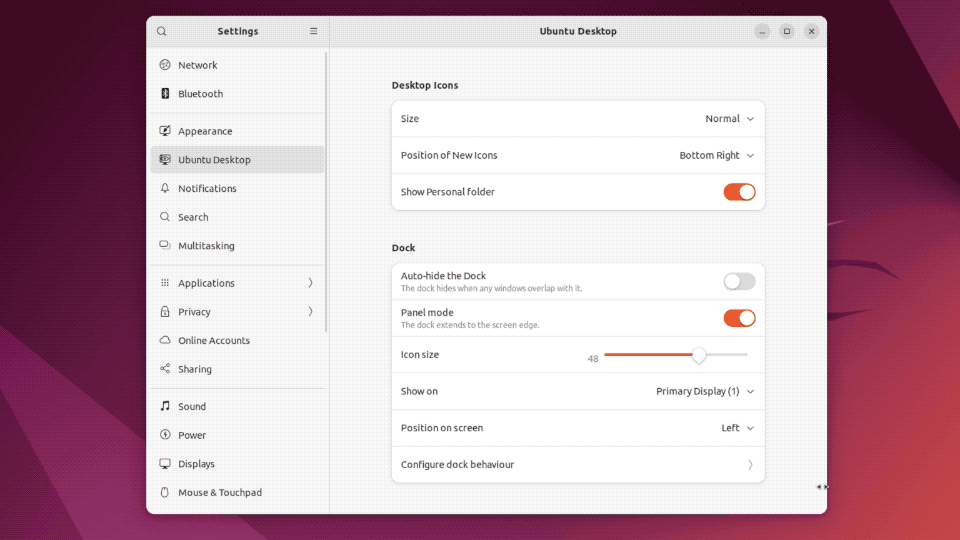
Task: Click 'The dock extends to the screen edge' text
Action: (x=470, y=325)
